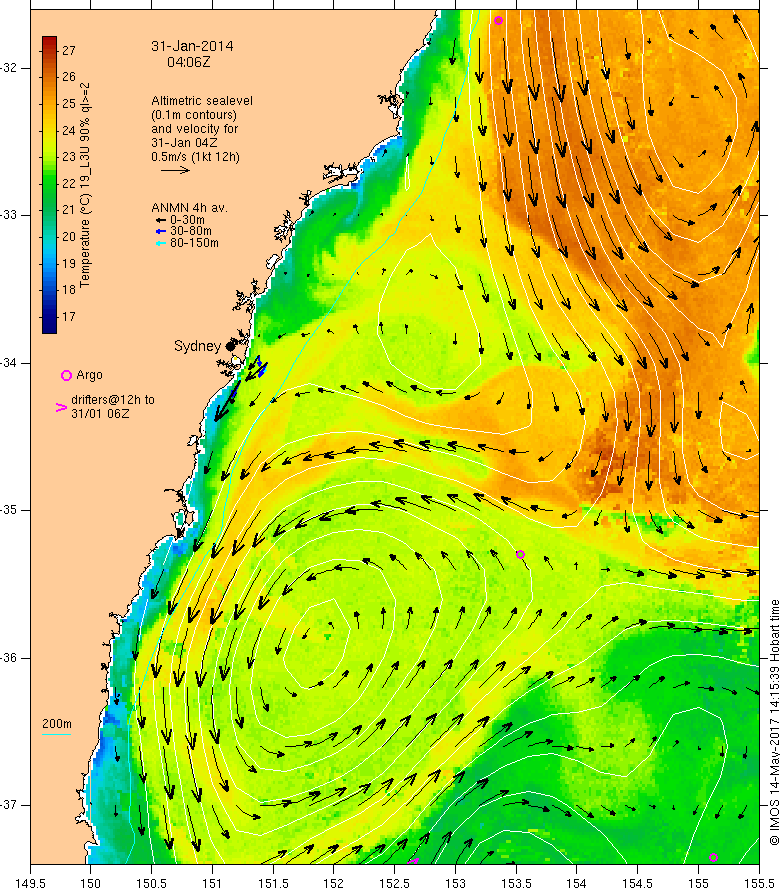
Task: Click the 151.5 longitude axis label
Action: [x=273, y=883]
